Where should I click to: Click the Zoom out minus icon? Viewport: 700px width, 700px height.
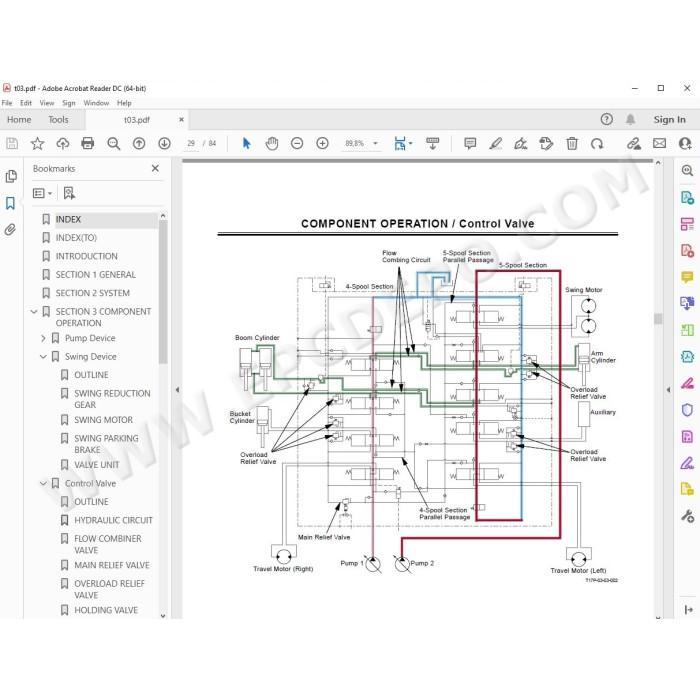pos(296,143)
